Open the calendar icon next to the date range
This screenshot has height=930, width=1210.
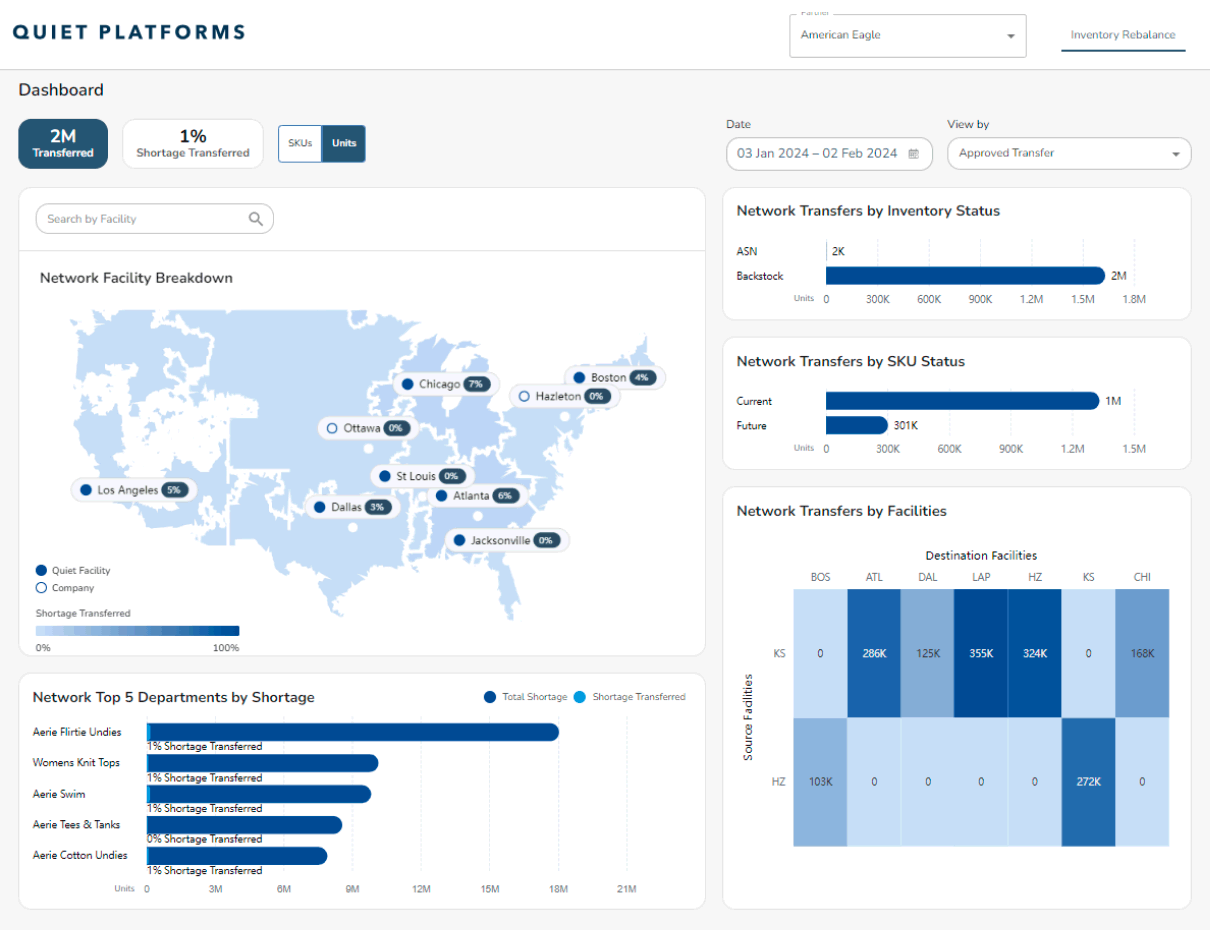click(913, 154)
